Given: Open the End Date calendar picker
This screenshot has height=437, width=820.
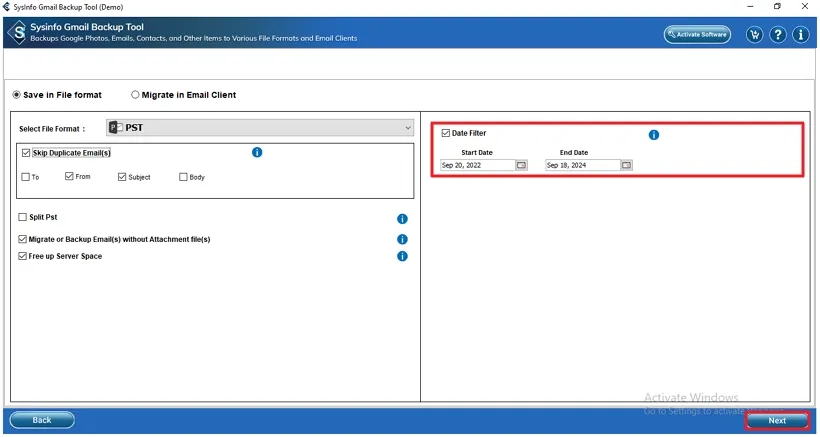Looking at the screenshot, I should [627, 165].
